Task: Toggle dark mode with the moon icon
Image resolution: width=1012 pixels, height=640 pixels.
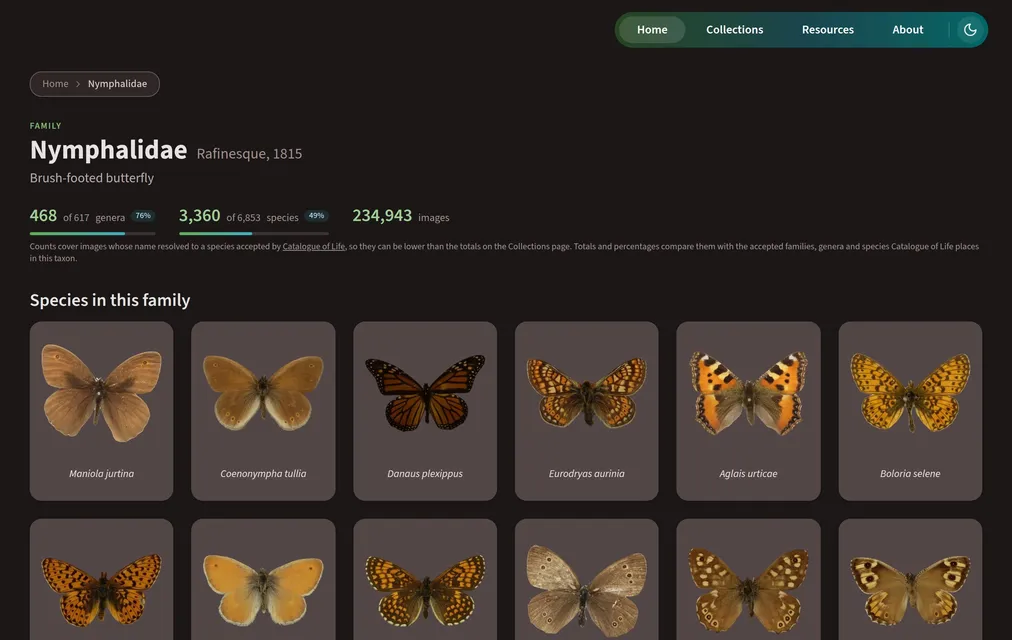Action: [969, 30]
